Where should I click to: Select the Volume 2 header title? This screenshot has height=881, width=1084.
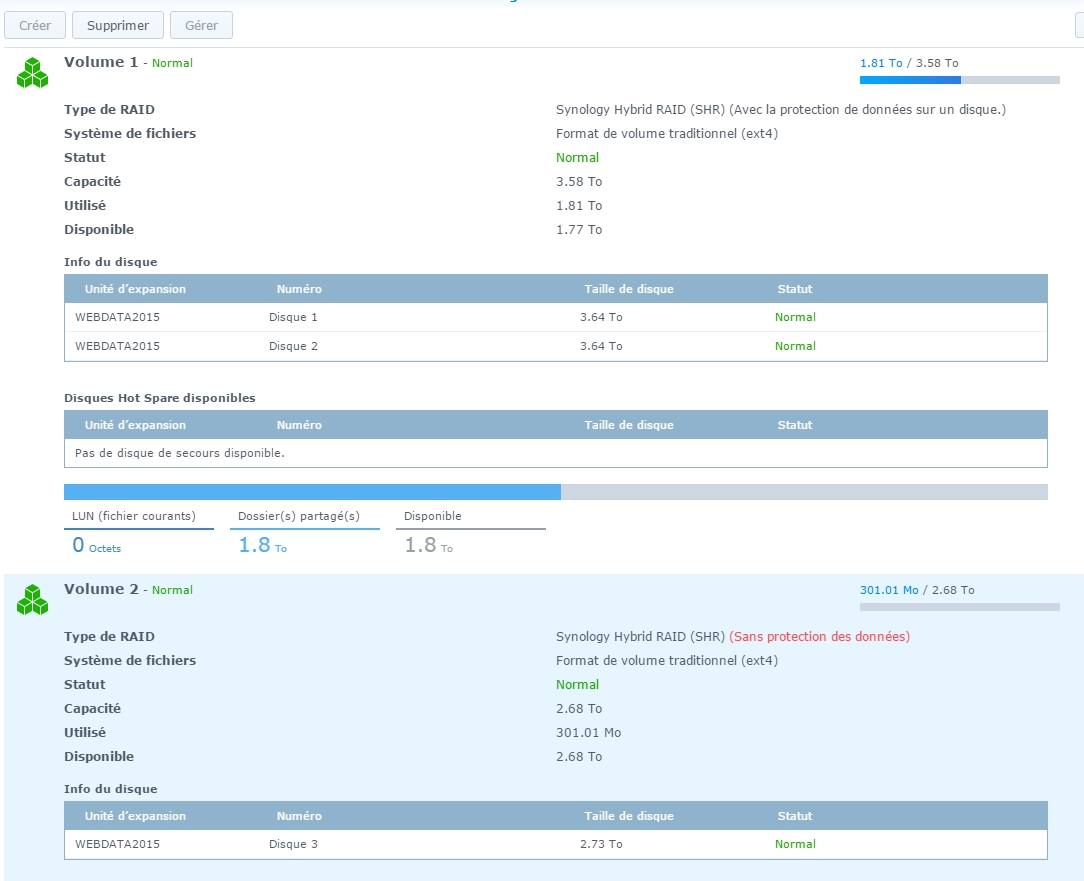coord(101,589)
